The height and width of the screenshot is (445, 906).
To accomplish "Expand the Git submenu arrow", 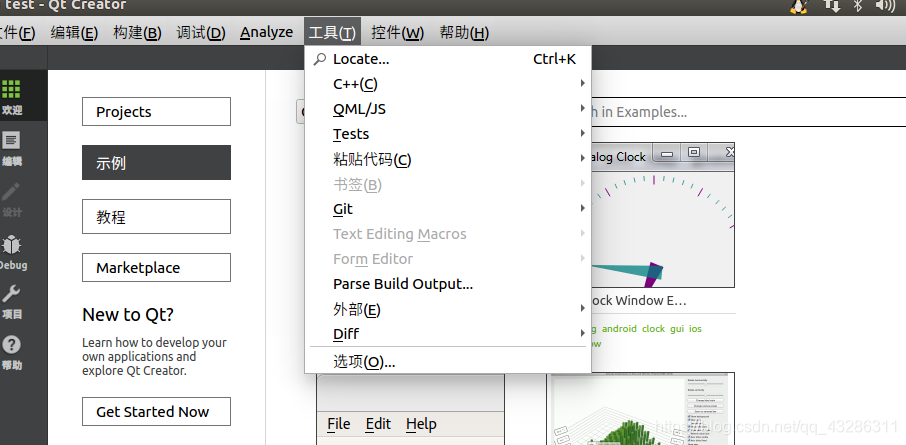I will click(582, 209).
